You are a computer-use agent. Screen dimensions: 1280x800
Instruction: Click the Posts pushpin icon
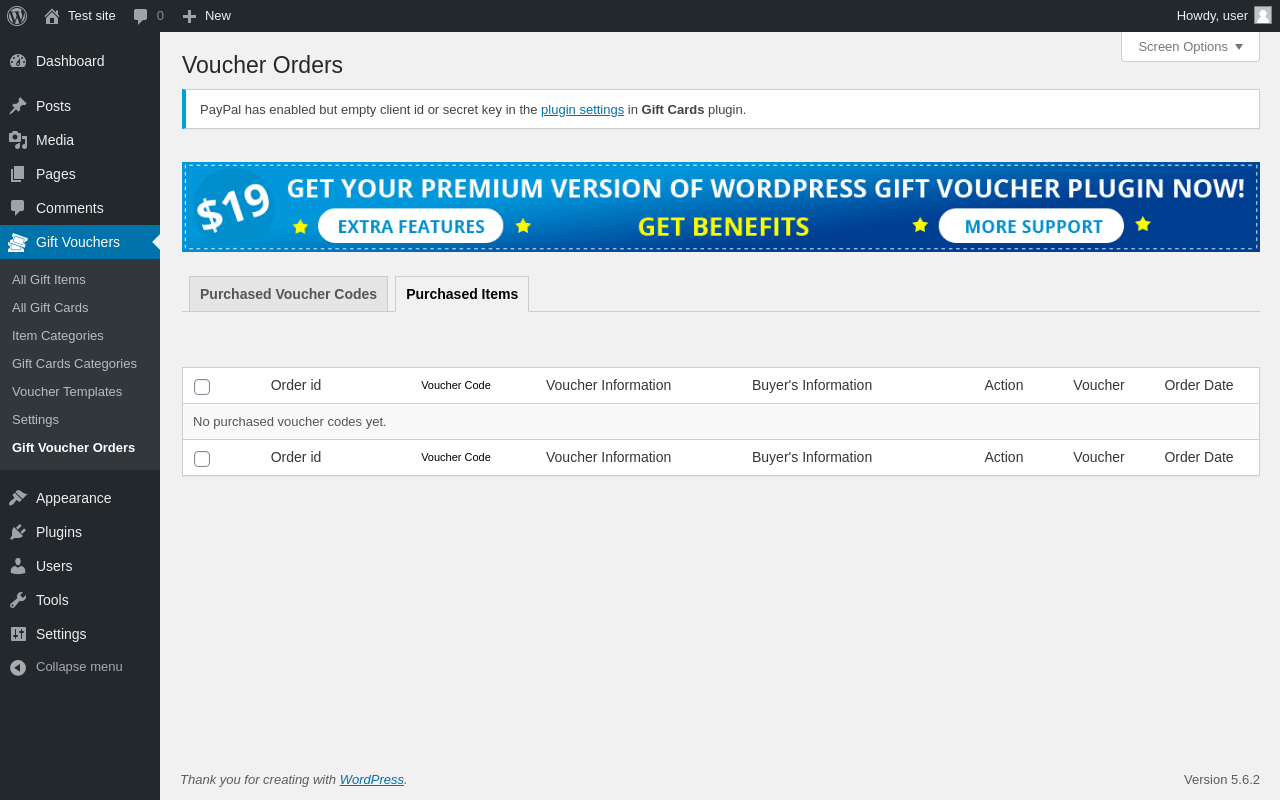(18, 106)
